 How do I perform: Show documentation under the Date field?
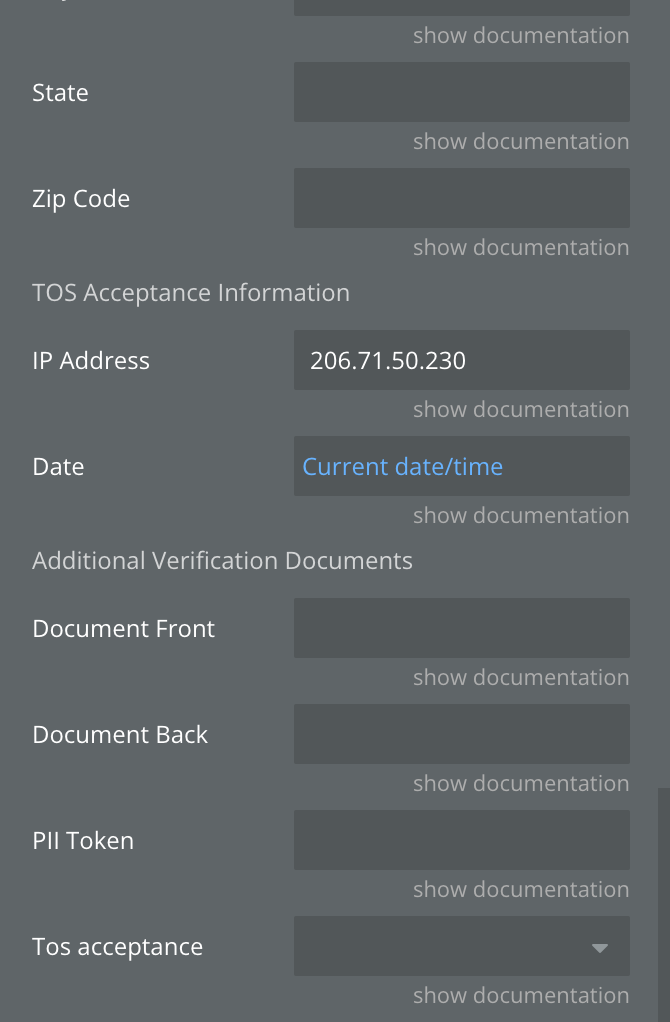coord(521,516)
